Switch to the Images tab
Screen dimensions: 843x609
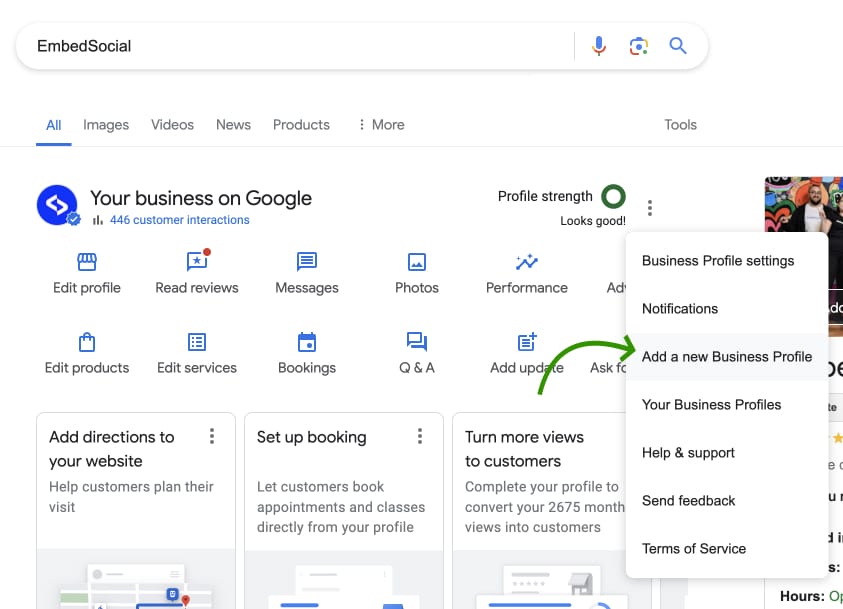coord(106,125)
